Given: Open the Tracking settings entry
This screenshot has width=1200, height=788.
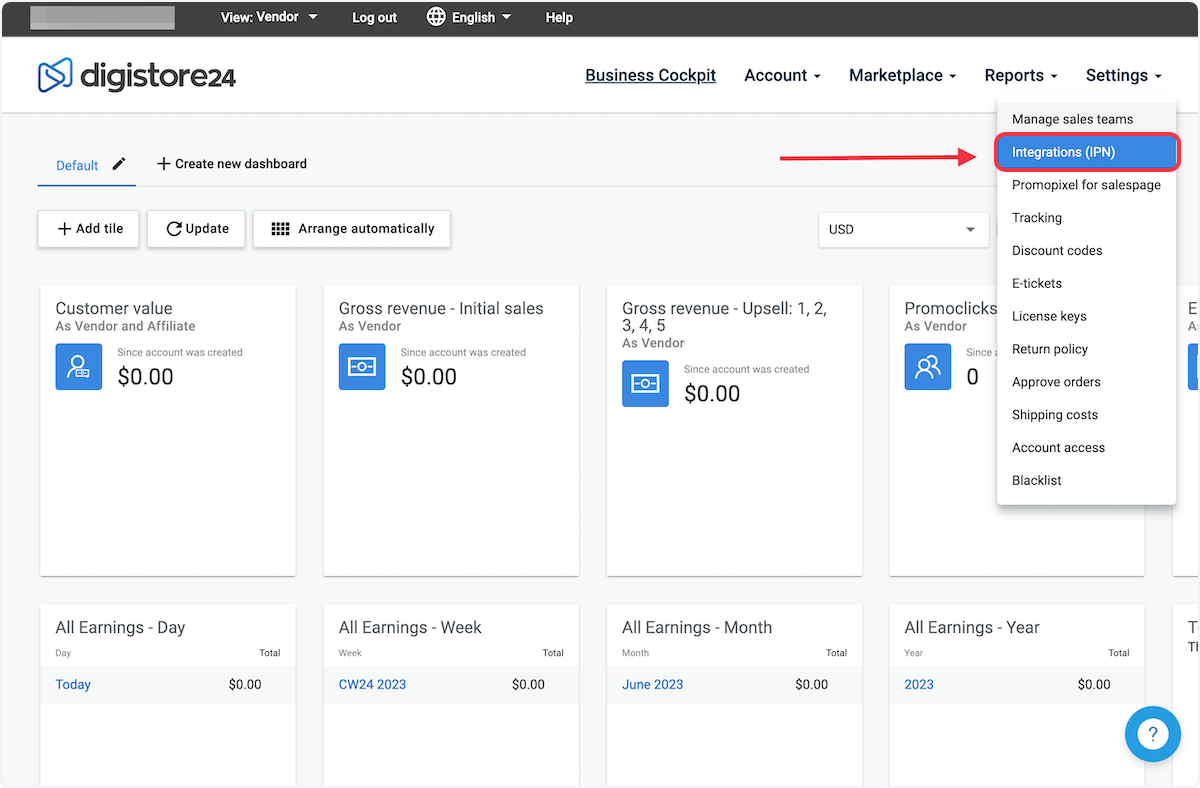Looking at the screenshot, I should (1086, 218).
